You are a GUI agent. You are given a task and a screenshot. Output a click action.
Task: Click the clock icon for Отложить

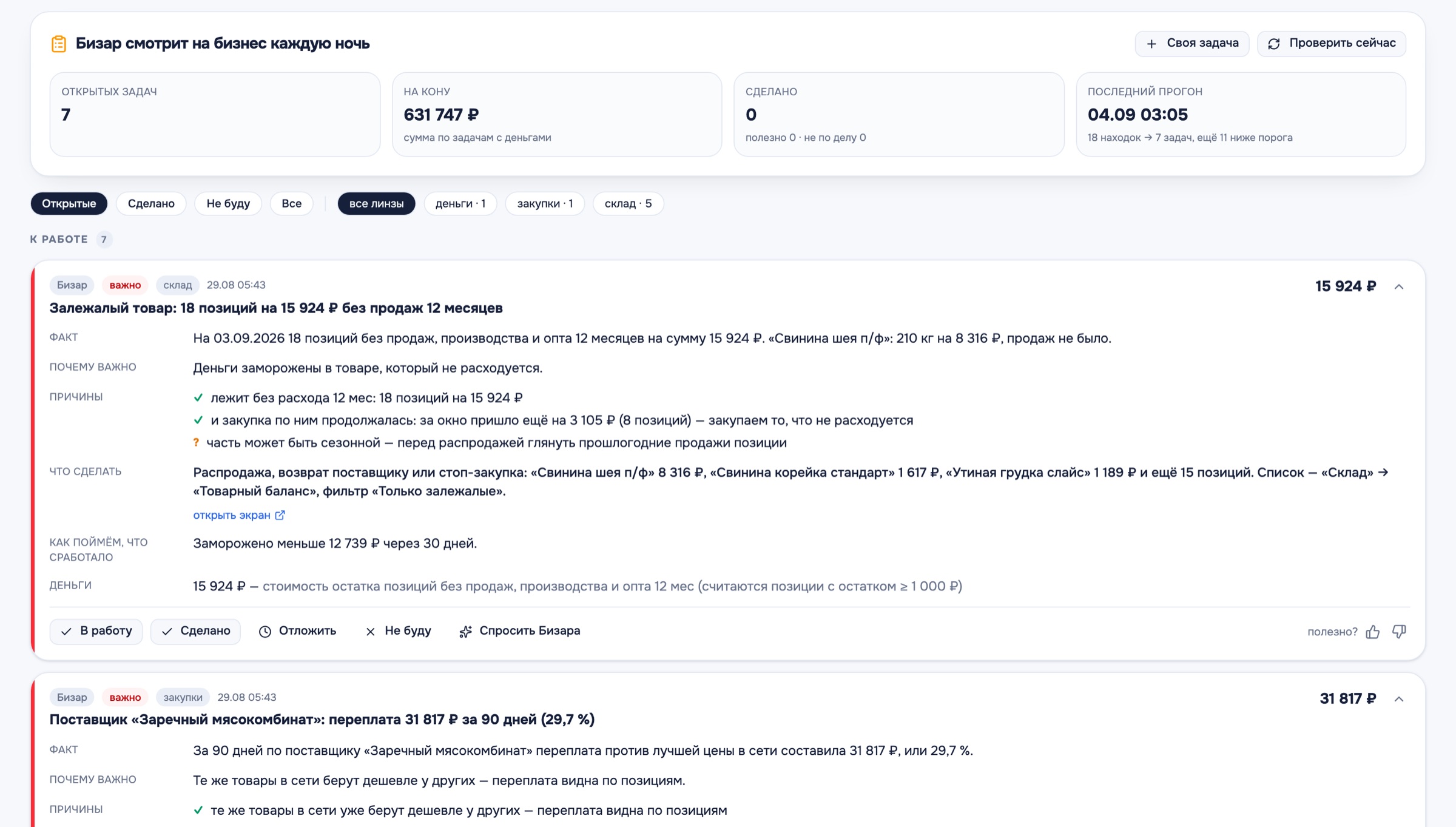(x=265, y=632)
